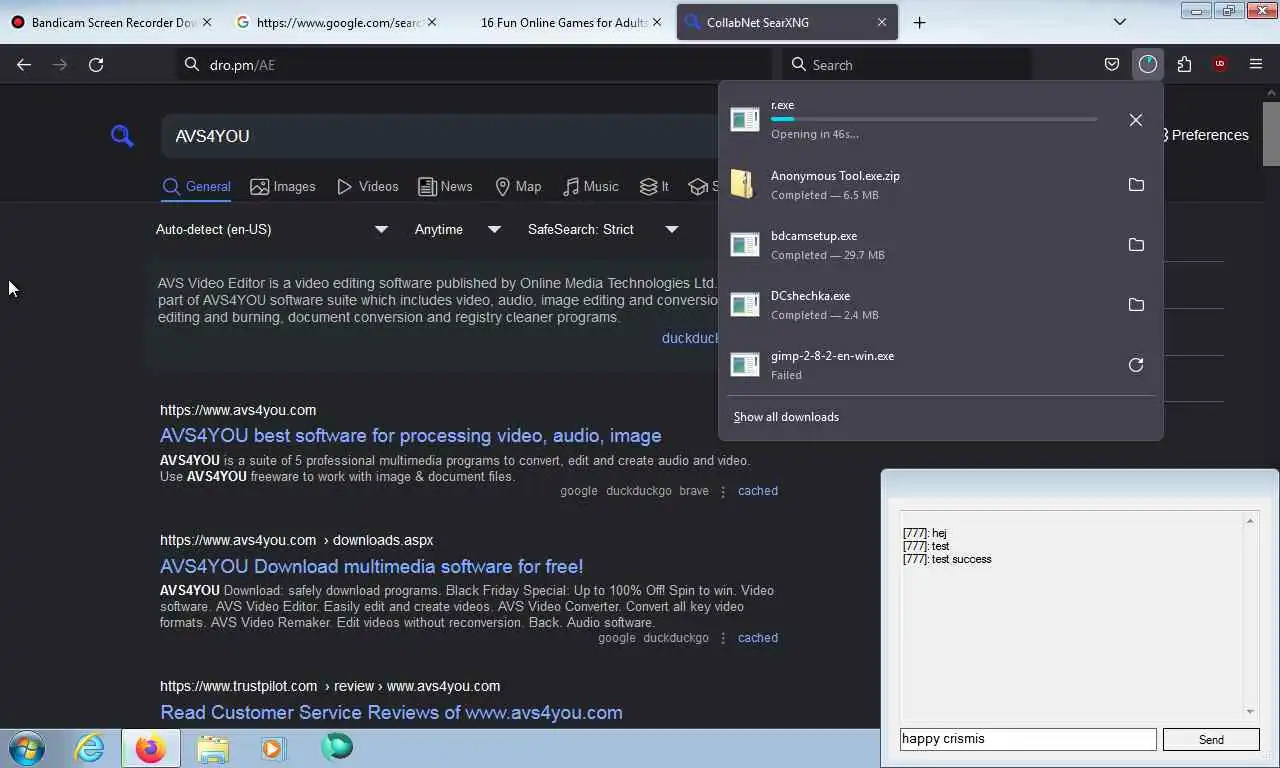The width and height of the screenshot is (1280, 768).
Task: Click https://www.avs4you.com result URL
Action: pyautogui.click(x=238, y=410)
